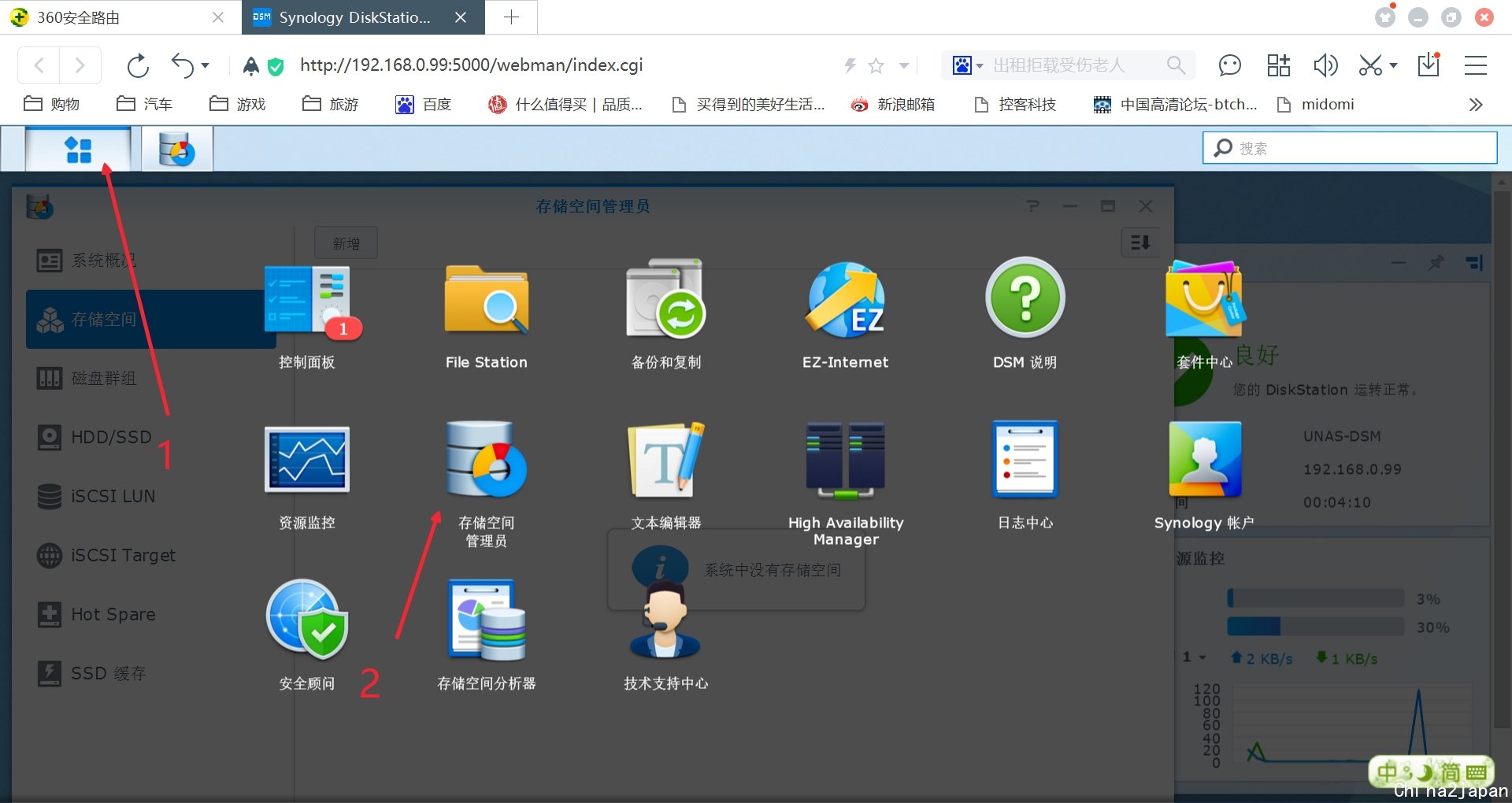
Task: Open the 游戏 bookmarks folder
Action: tap(238, 104)
